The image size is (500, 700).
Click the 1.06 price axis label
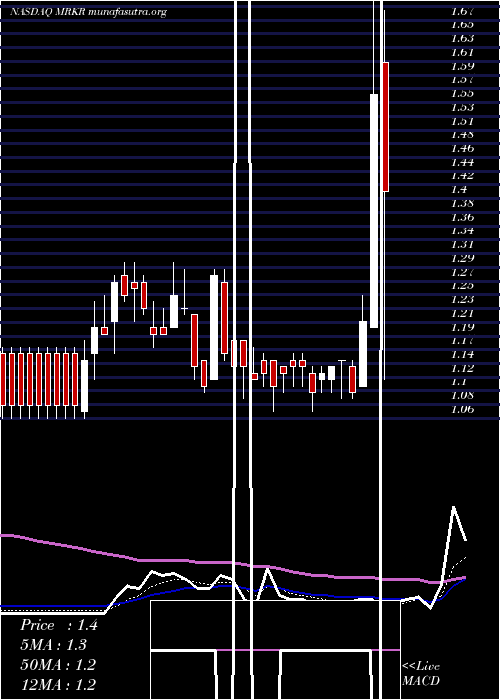462,410
